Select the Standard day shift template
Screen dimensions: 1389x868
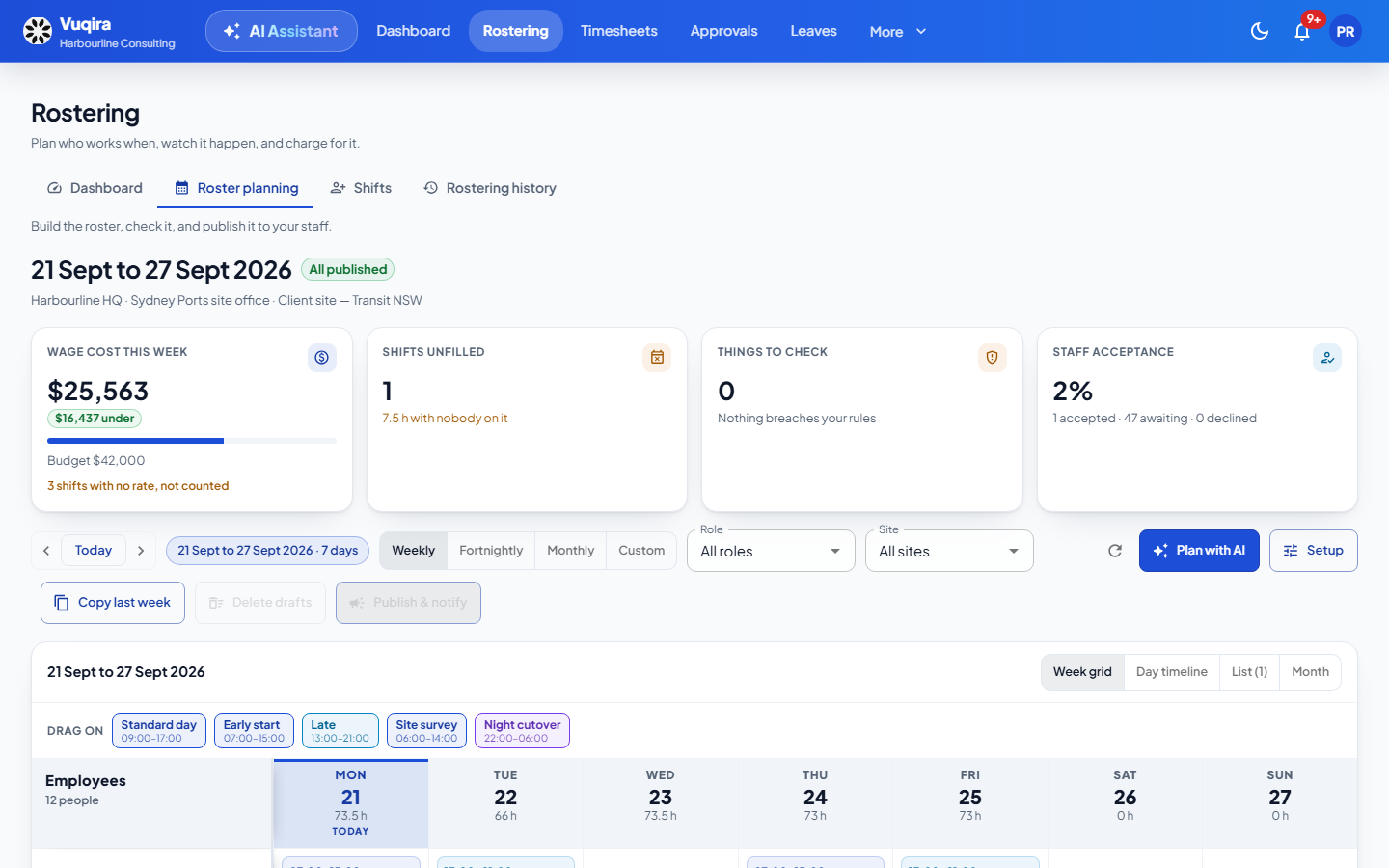point(159,731)
